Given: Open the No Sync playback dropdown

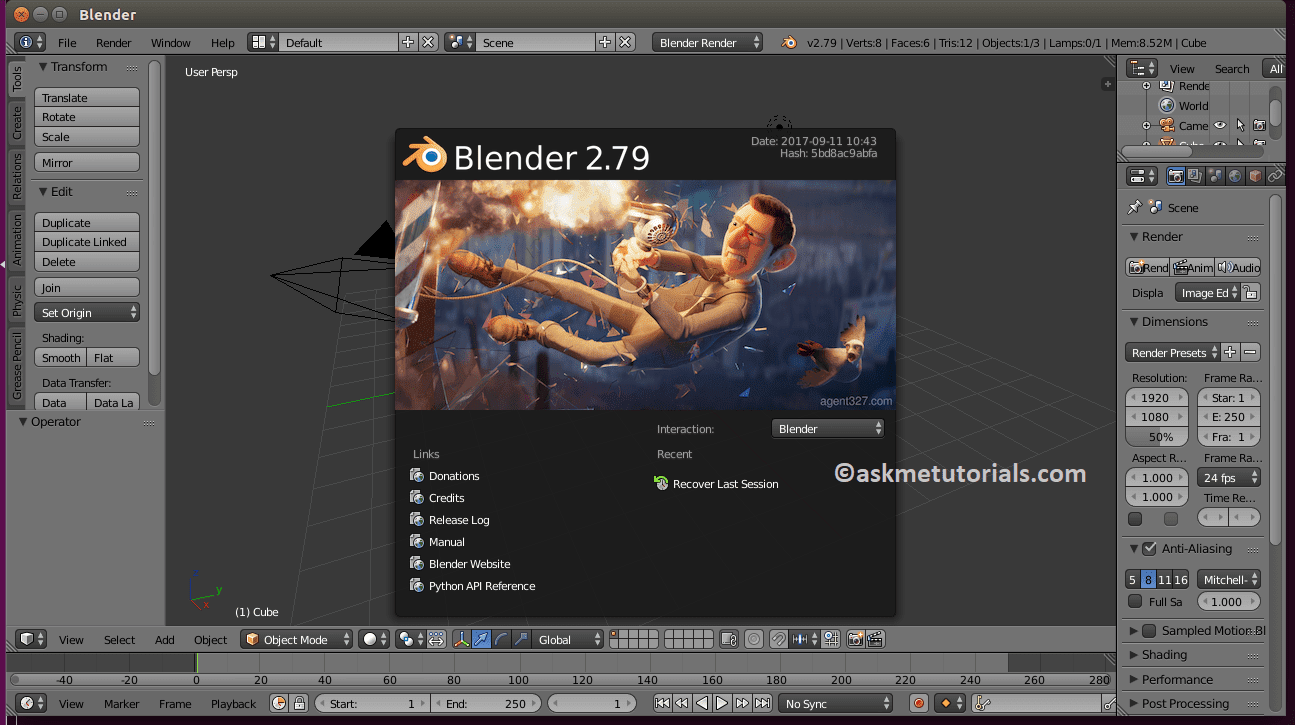Looking at the screenshot, I should (x=836, y=703).
